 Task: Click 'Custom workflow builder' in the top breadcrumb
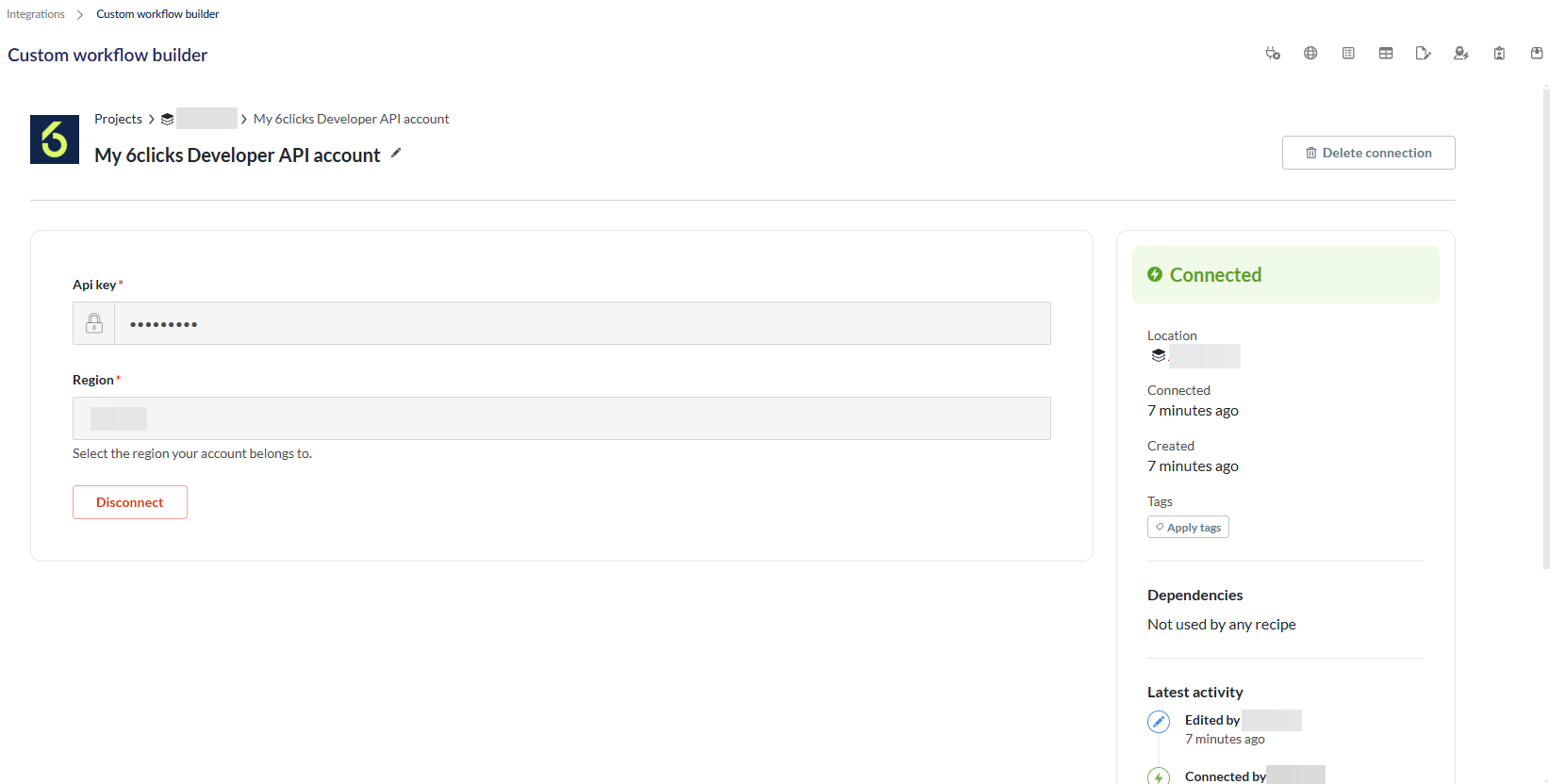click(157, 14)
